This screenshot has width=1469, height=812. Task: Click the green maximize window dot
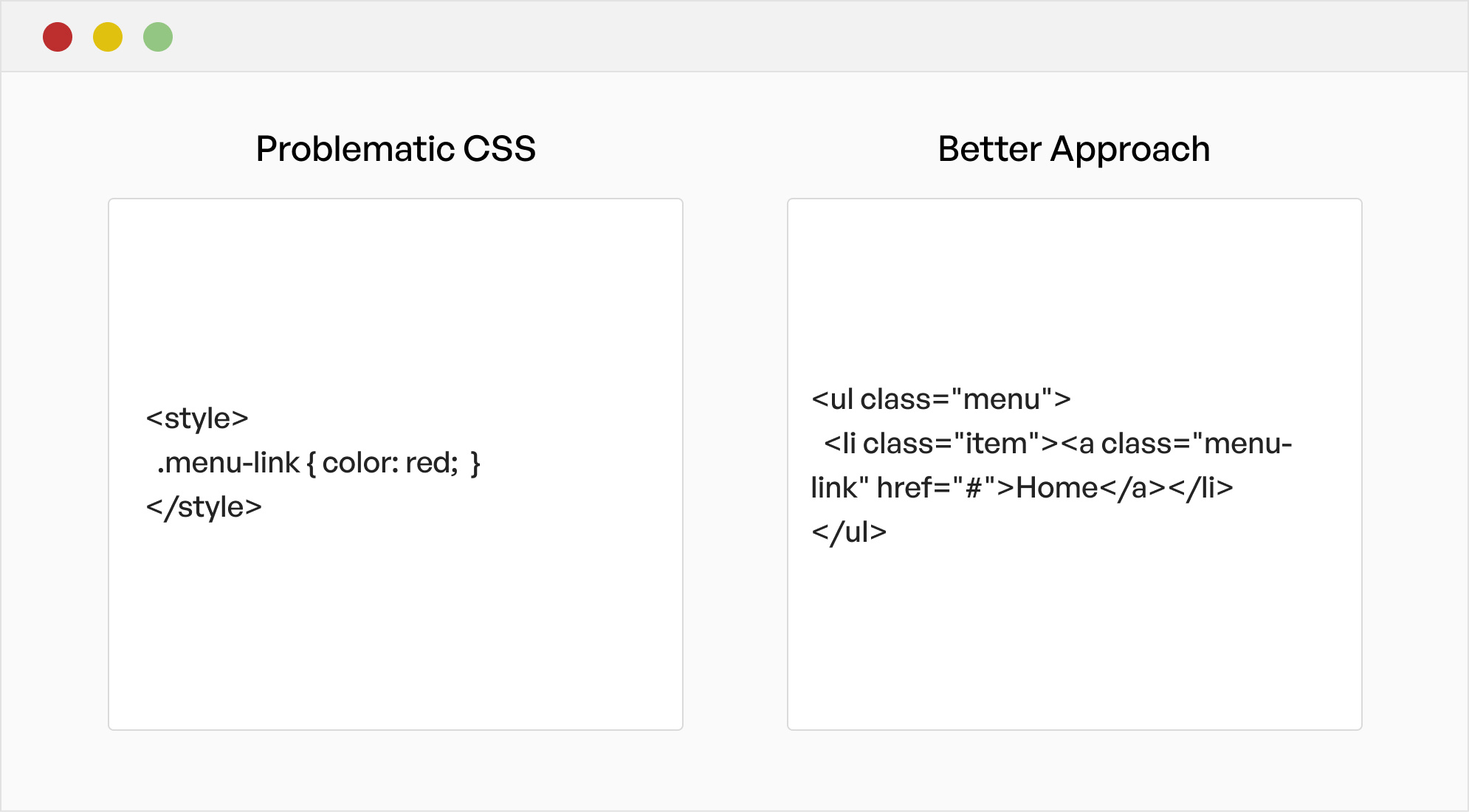158,37
